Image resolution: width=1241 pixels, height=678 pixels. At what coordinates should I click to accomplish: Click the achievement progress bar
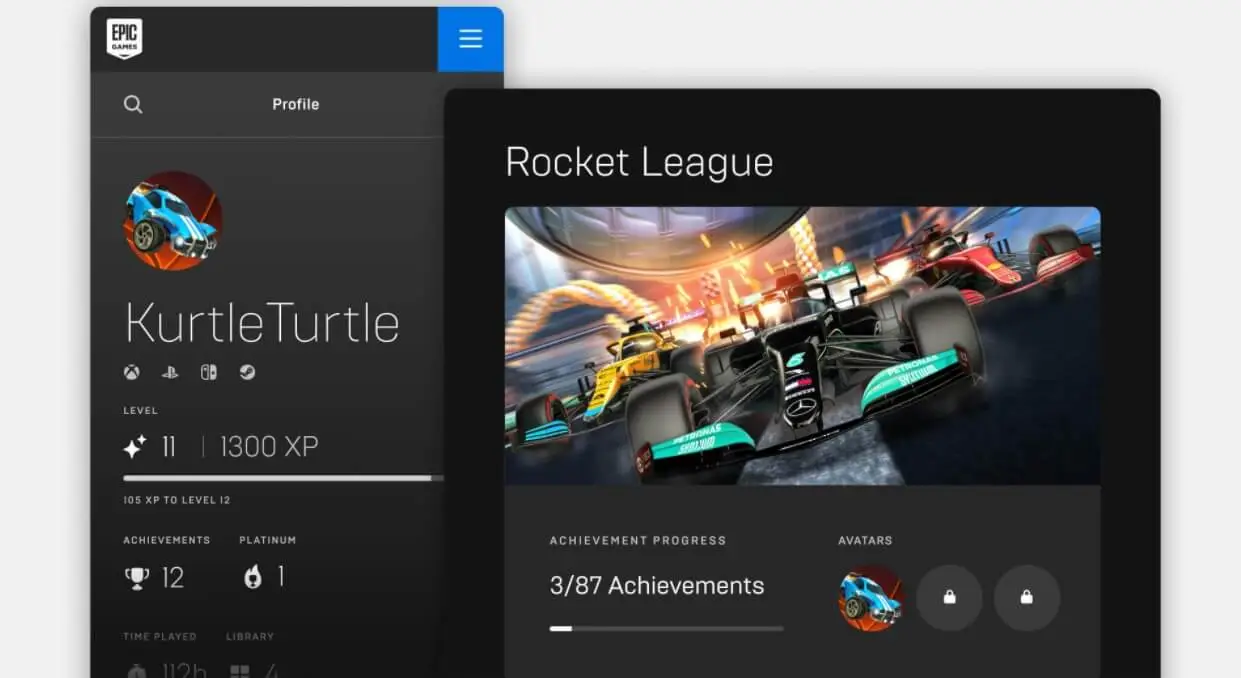tap(666, 629)
